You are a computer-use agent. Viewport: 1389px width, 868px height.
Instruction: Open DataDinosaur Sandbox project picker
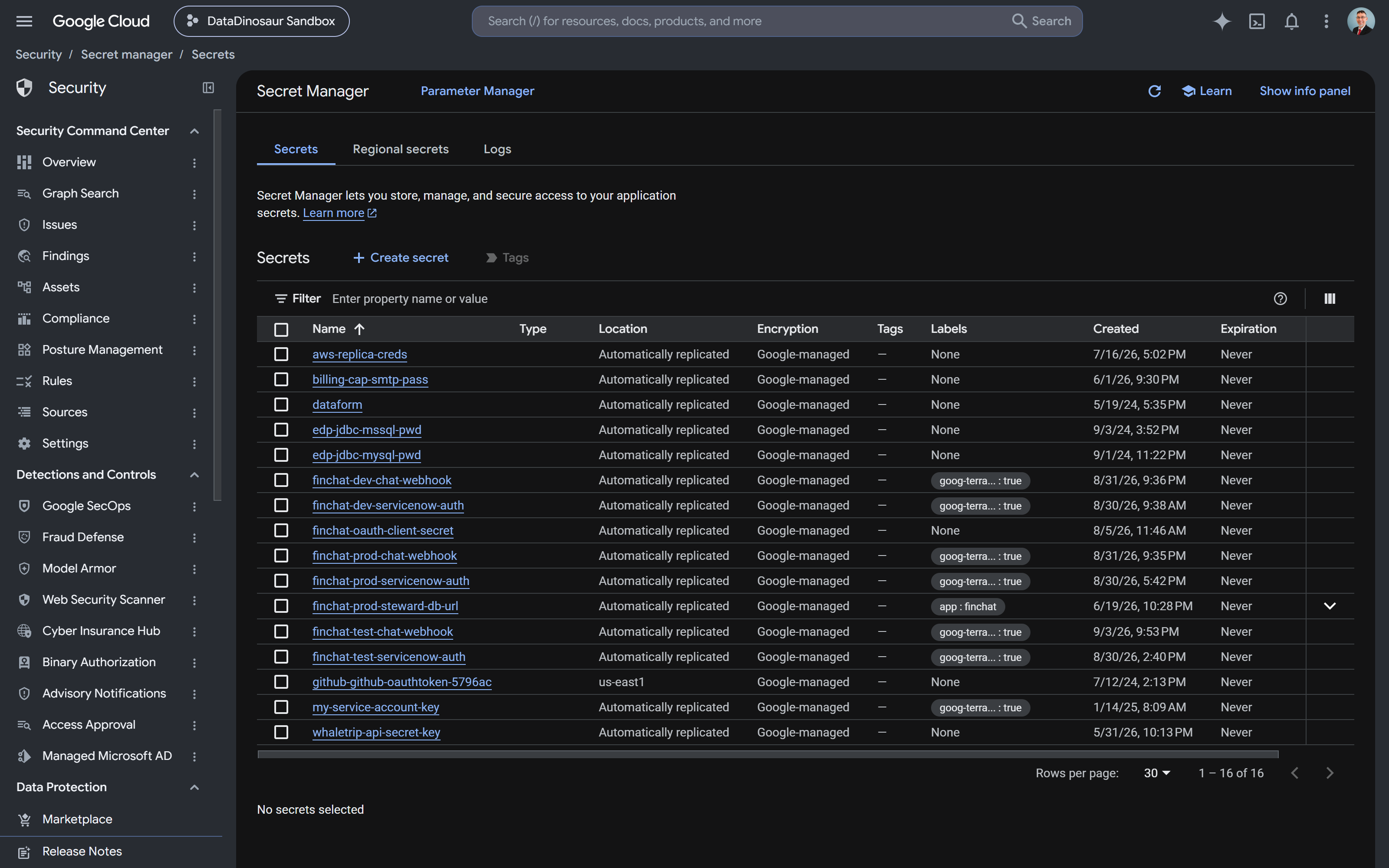coord(262,21)
